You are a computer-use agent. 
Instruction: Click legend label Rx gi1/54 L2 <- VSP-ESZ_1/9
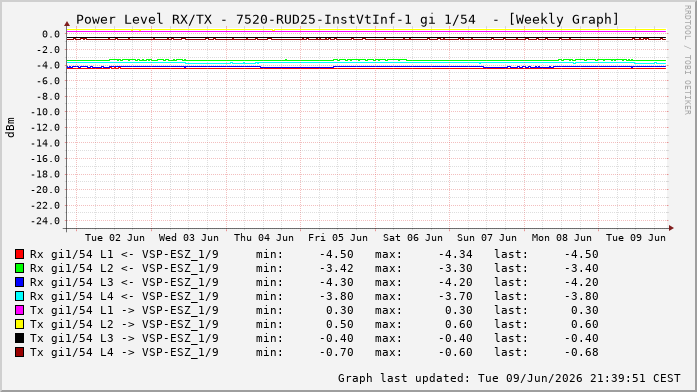coord(124,268)
